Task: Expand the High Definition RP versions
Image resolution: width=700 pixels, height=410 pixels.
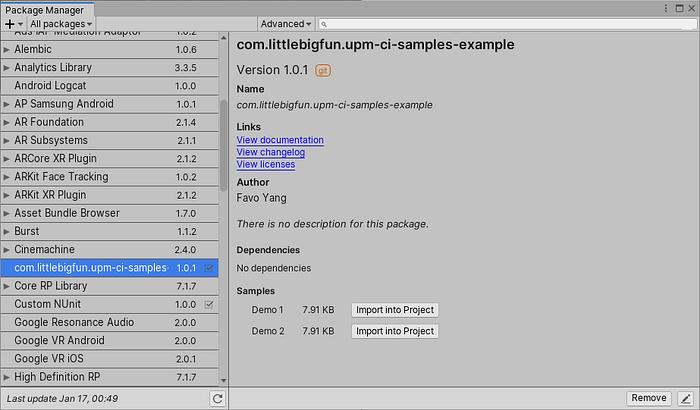Action: pos(6,377)
